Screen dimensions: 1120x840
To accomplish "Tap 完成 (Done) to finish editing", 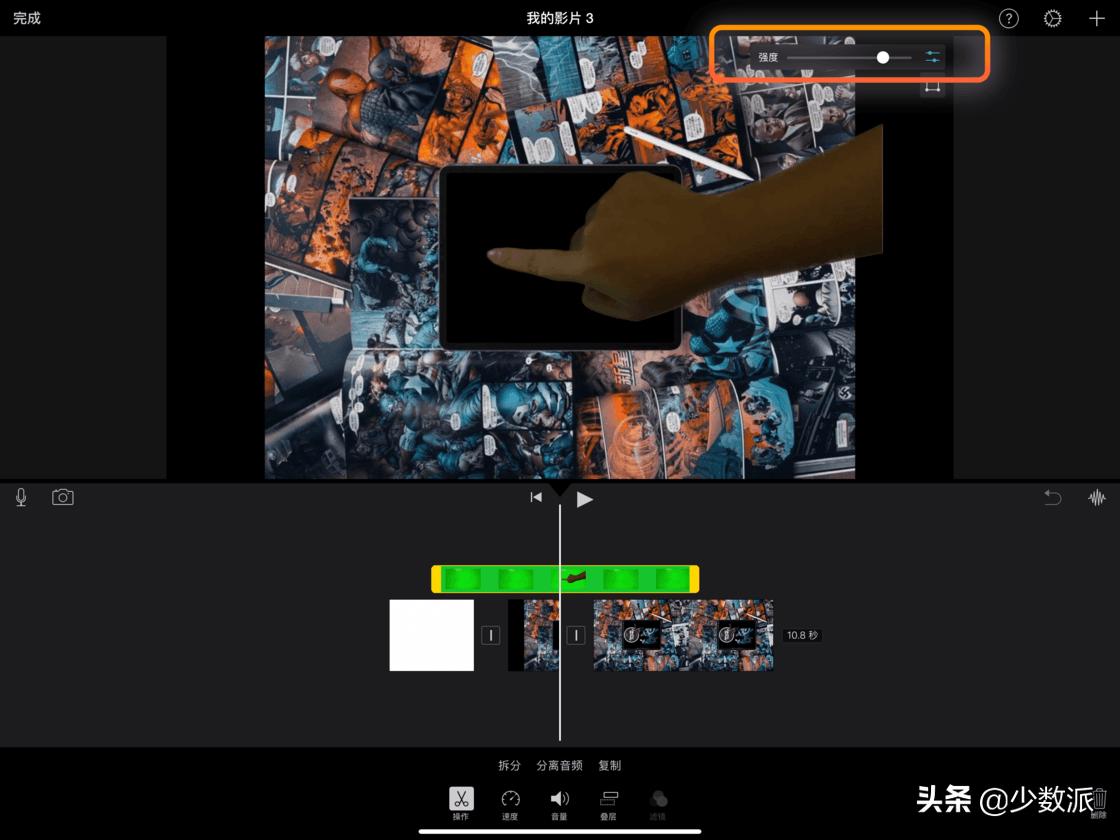I will (26, 18).
